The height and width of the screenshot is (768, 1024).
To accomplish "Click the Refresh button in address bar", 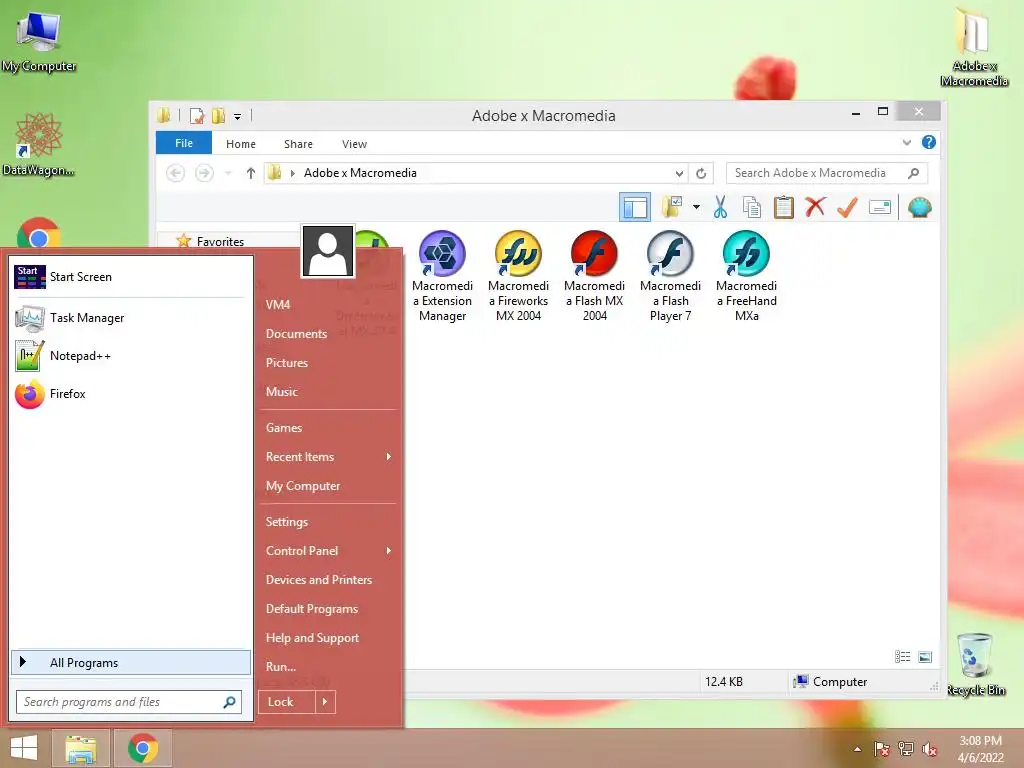I will tap(701, 173).
